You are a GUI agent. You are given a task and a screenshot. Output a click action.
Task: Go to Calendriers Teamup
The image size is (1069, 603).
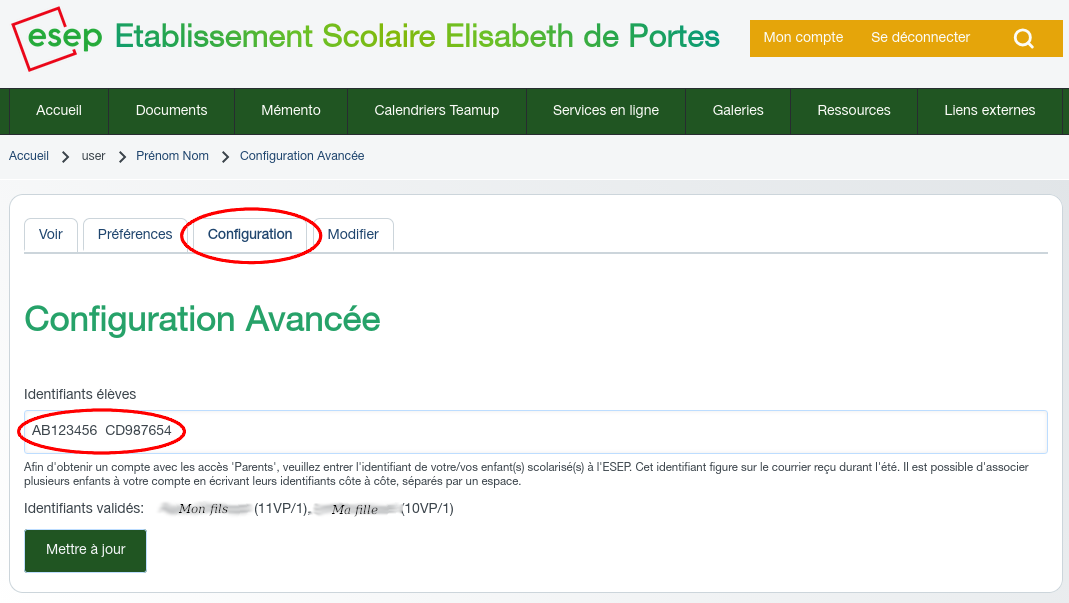[x=436, y=111]
